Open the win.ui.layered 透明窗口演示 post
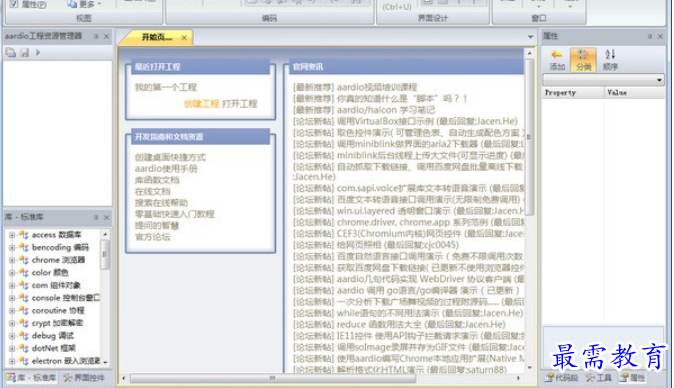 pyautogui.click(x=409, y=211)
